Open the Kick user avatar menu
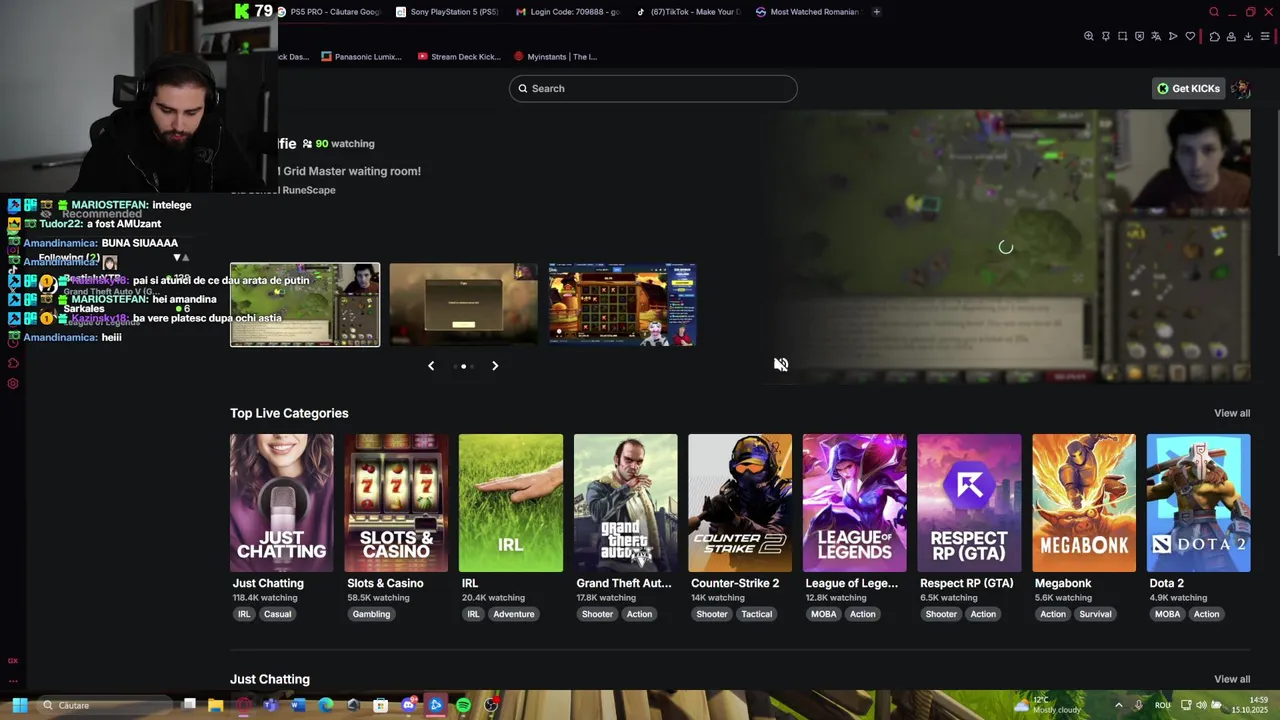This screenshot has height=720, width=1280. click(x=1240, y=88)
